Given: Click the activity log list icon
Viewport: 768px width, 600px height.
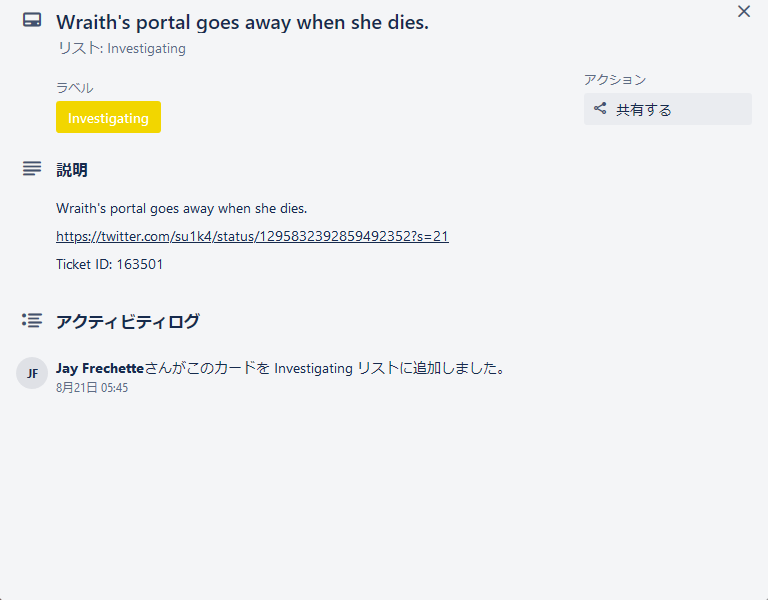Looking at the screenshot, I should pos(32,321).
